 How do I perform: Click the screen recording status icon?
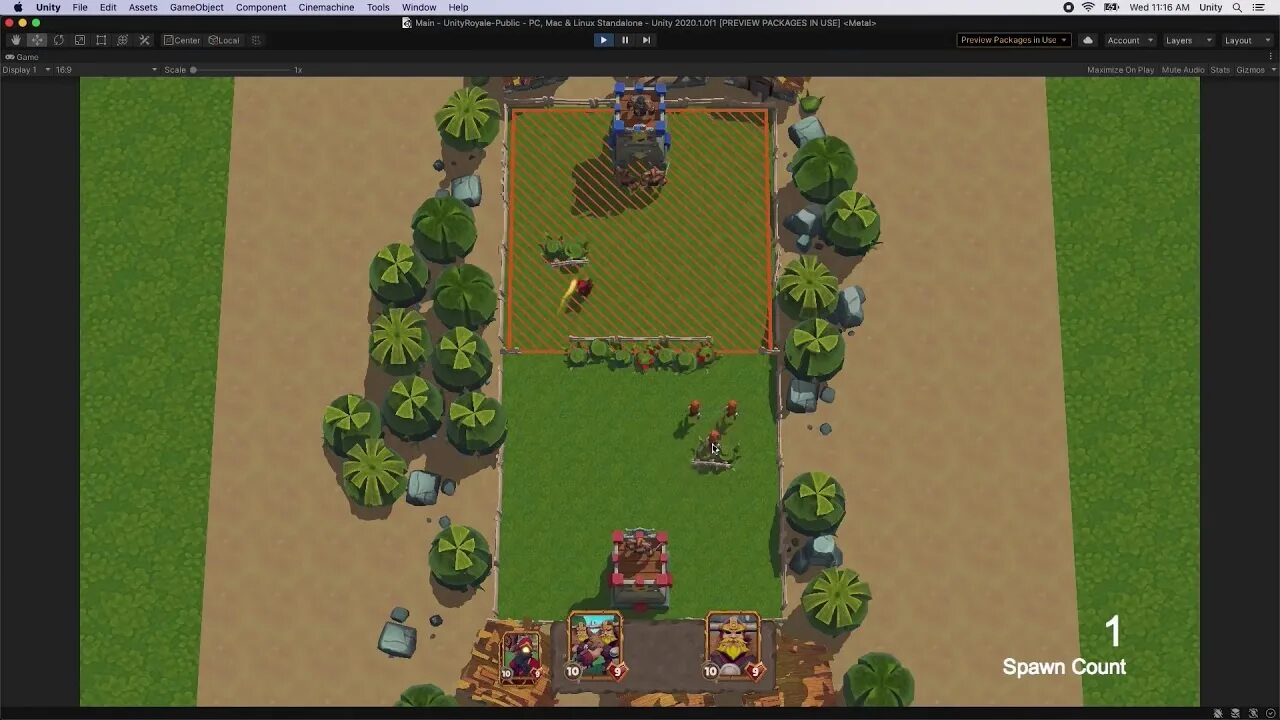point(1068,7)
